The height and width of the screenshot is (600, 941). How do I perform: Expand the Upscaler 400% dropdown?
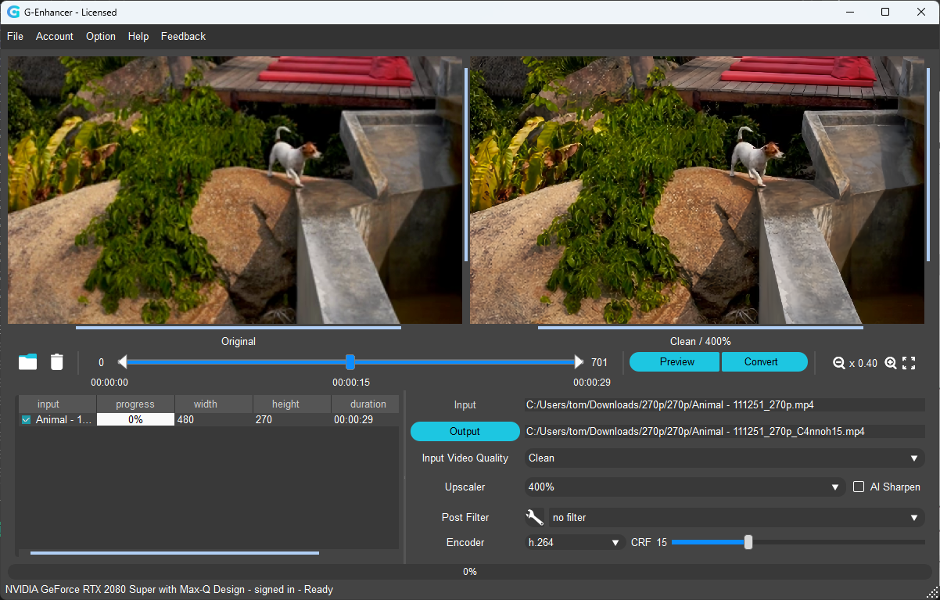click(684, 487)
